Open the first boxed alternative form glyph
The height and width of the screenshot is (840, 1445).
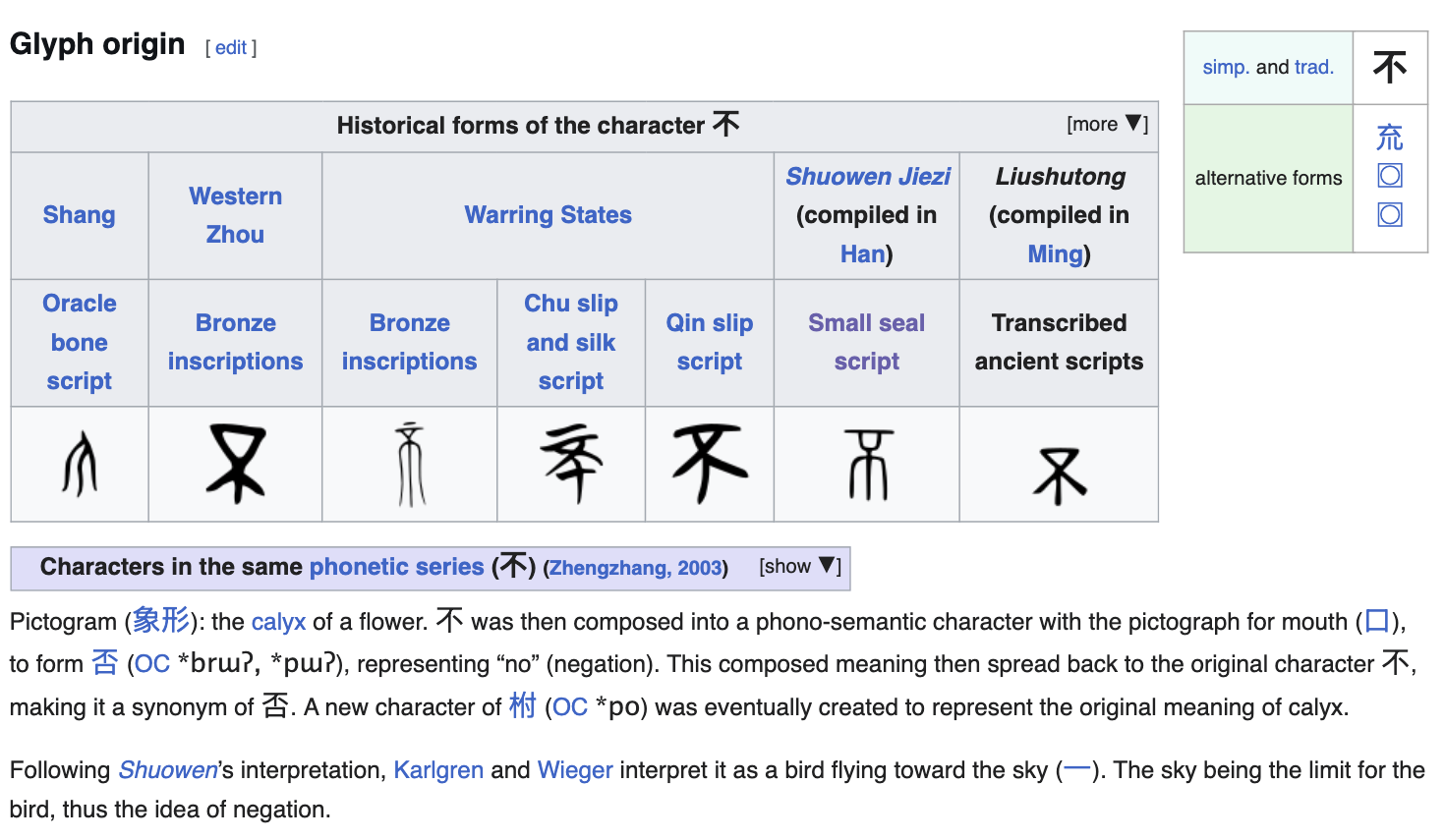point(1390,176)
